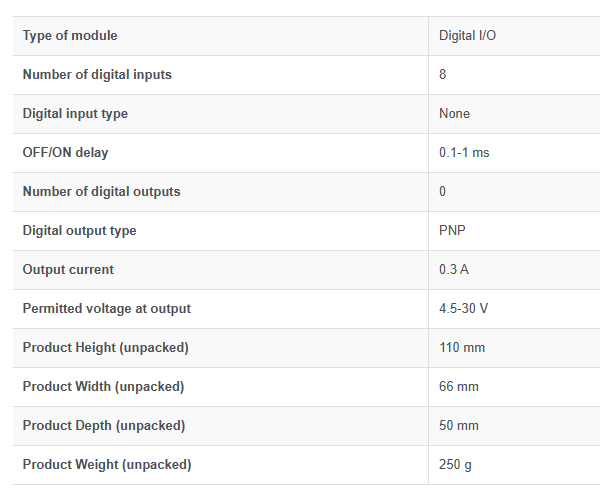
Task: Select the '0.3 A' current value
Action: click(454, 270)
